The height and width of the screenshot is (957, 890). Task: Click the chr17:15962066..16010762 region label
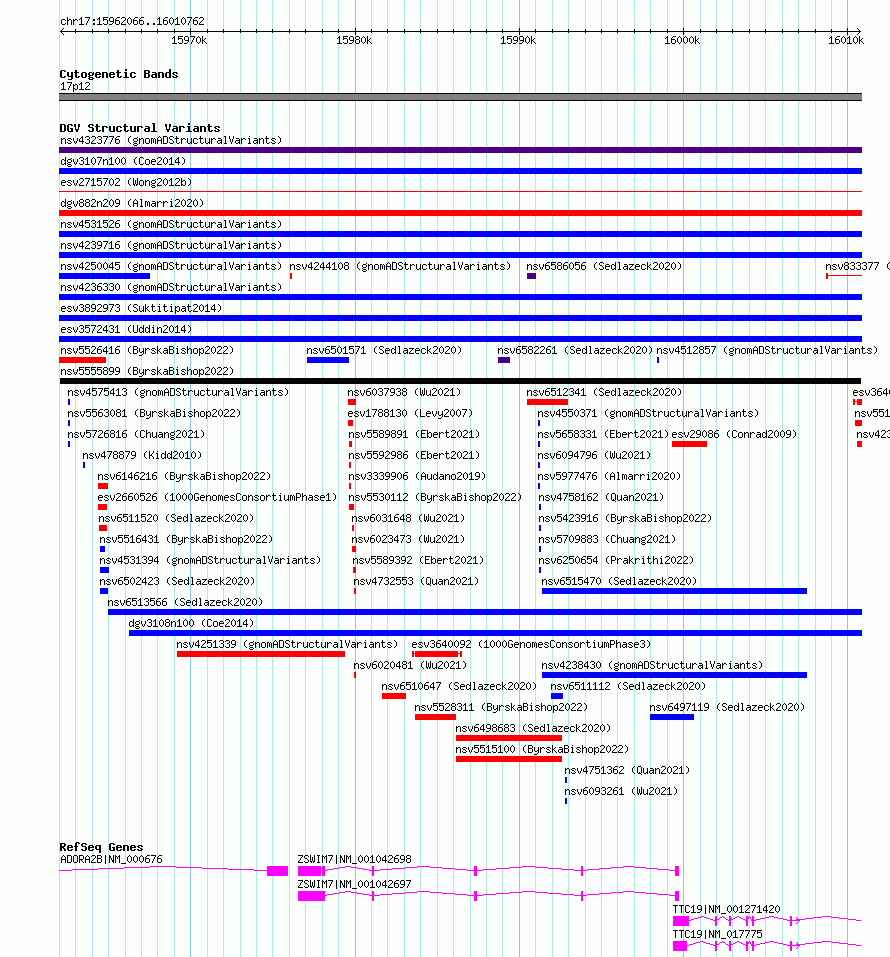[132, 21]
